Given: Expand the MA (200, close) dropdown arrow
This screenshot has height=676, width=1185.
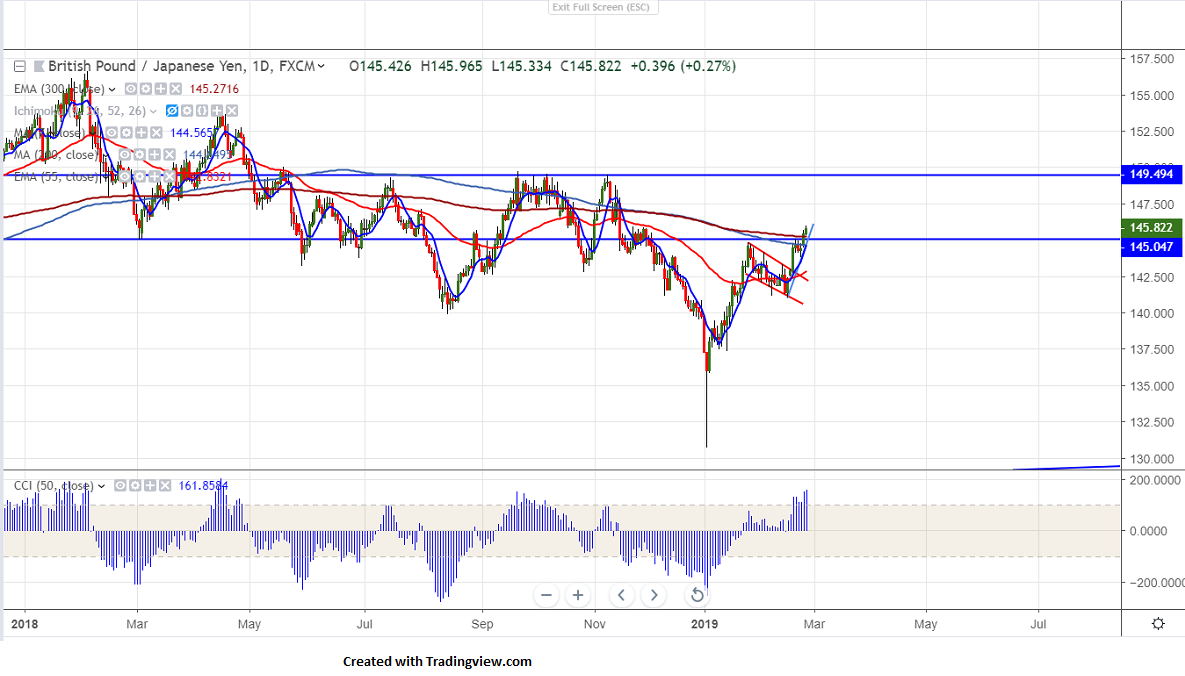Looking at the screenshot, I should [x=106, y=156].
